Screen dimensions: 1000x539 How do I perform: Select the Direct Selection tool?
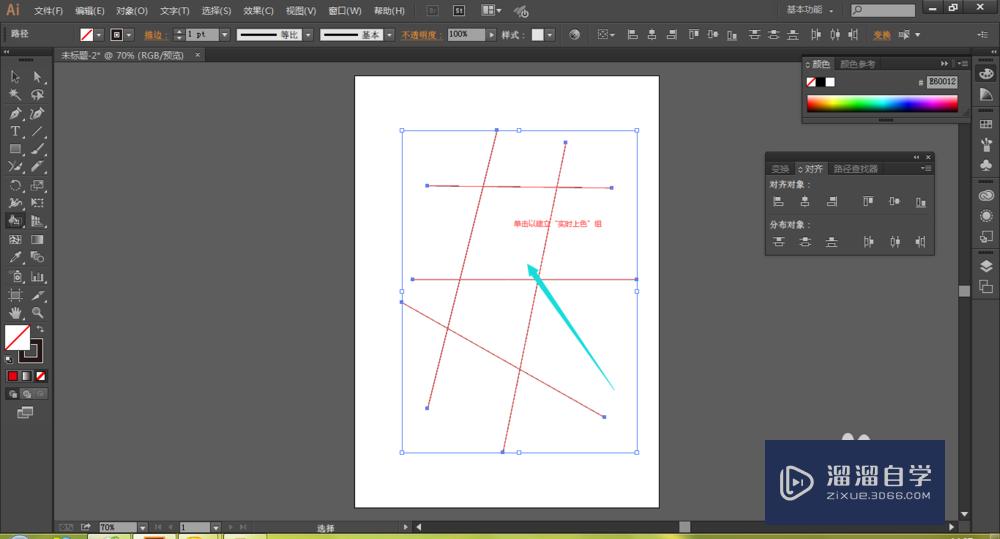click(38, 77)
